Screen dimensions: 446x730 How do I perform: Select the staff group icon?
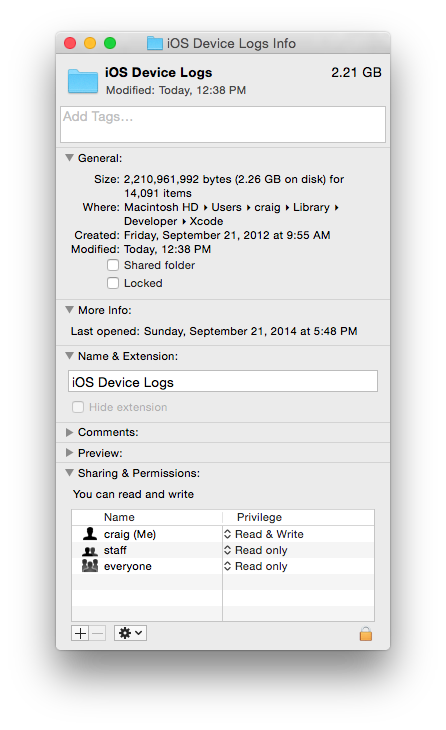point(90,551)
